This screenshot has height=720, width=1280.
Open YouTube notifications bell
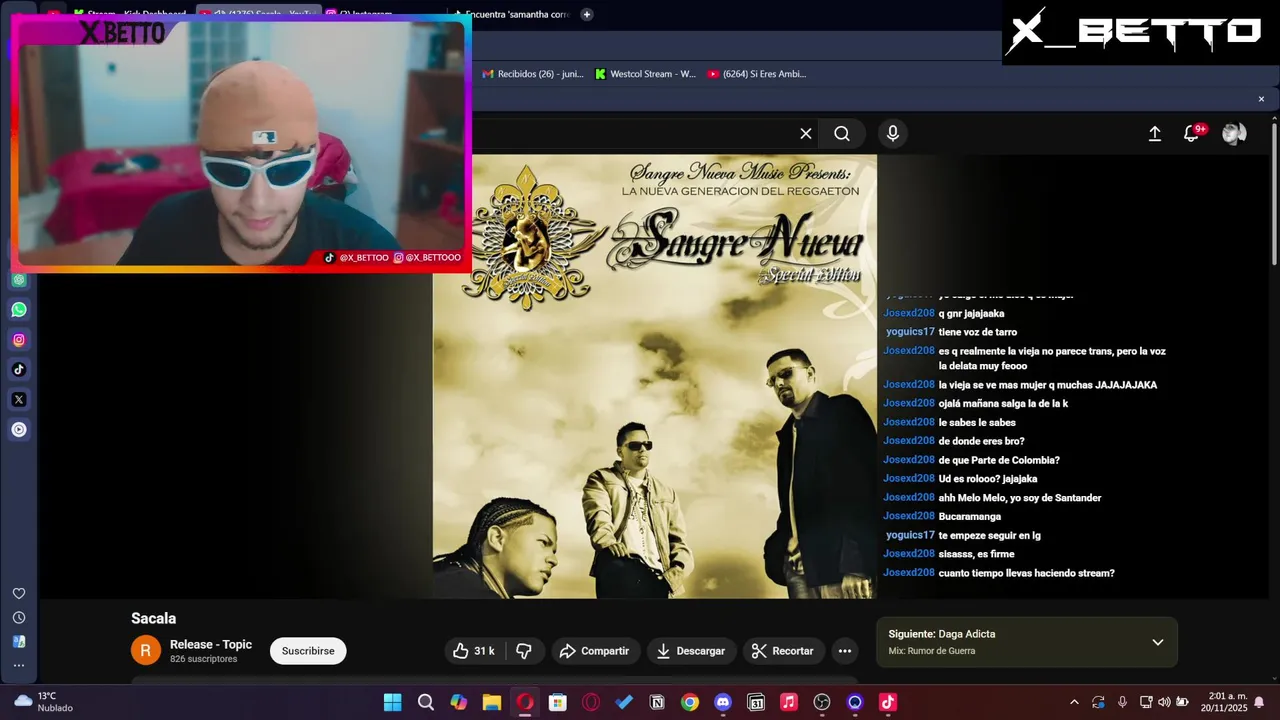click(x=1192, y=134)
